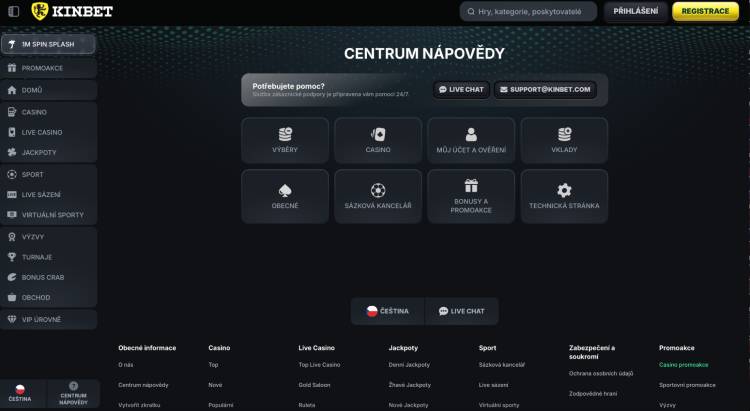
Task: Open the Výběry help category
Action: 284,140
